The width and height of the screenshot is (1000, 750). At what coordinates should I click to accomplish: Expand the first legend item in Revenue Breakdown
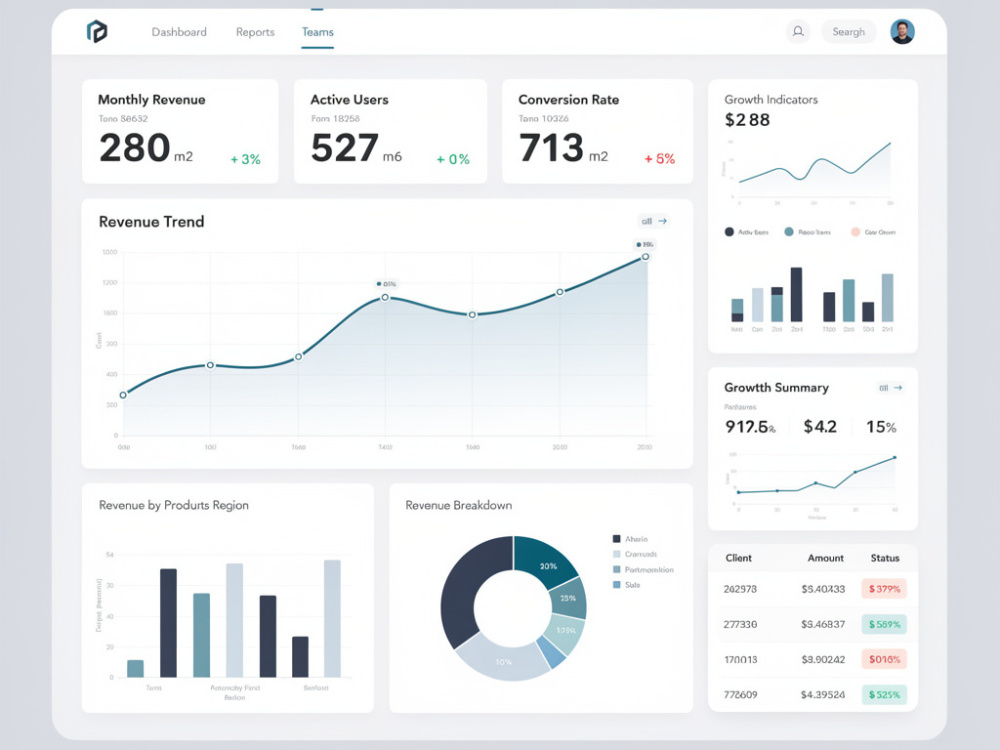pos(622,537)
